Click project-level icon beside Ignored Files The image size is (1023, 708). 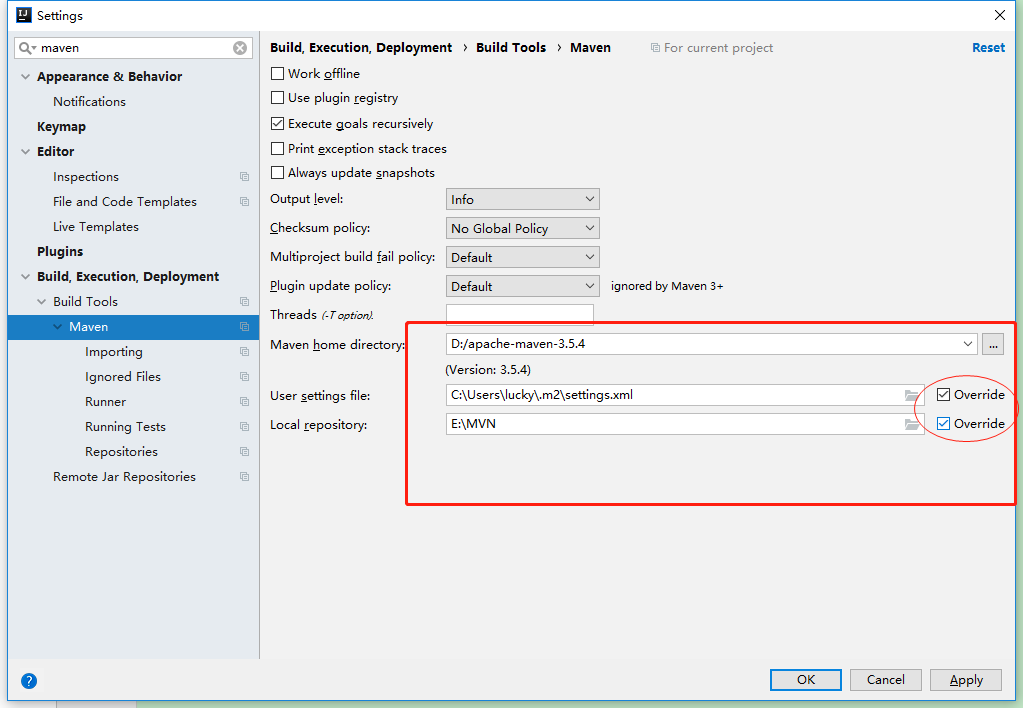tap(245, 377)
